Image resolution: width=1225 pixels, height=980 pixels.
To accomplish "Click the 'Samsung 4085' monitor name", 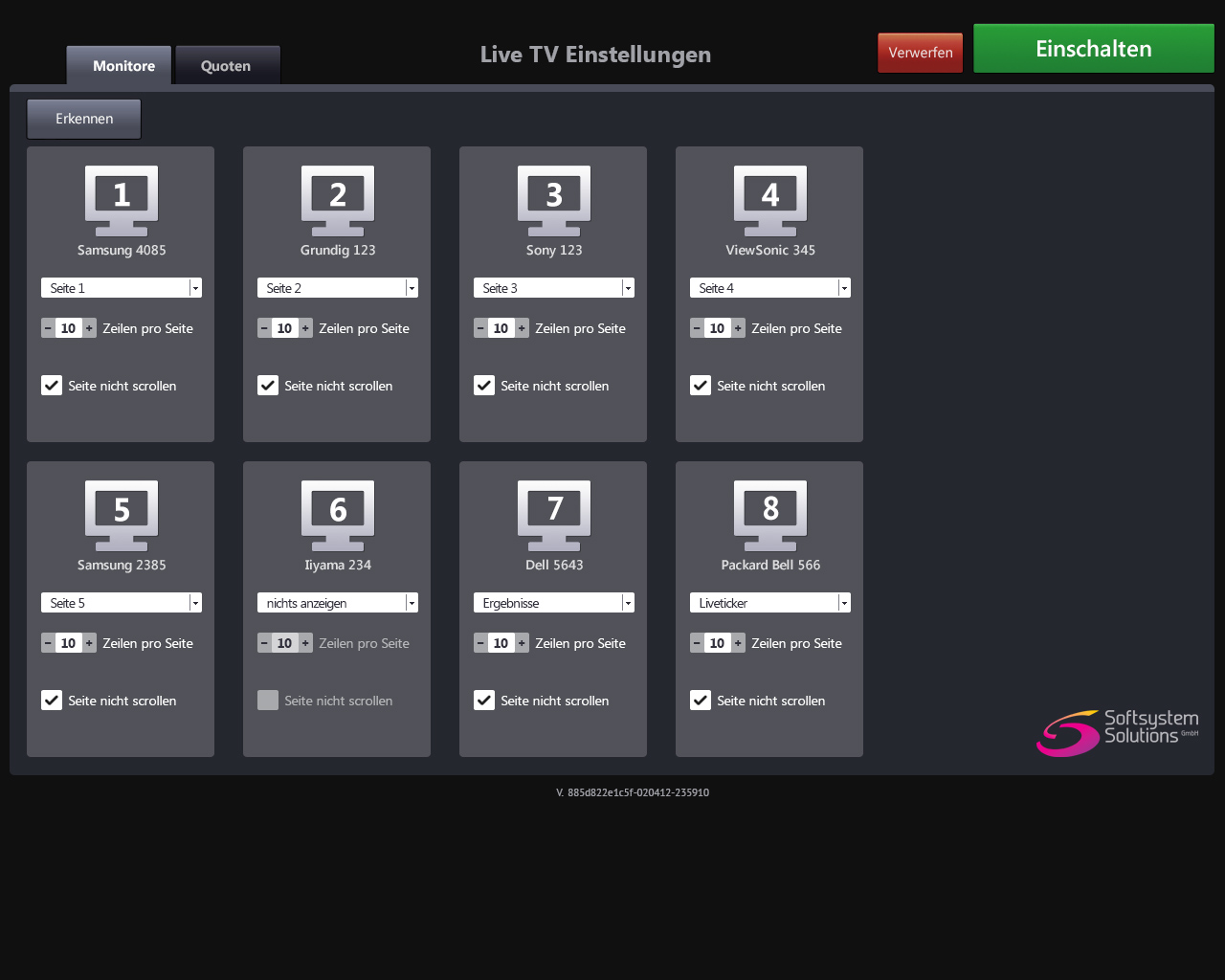I will tap(122, 251).
